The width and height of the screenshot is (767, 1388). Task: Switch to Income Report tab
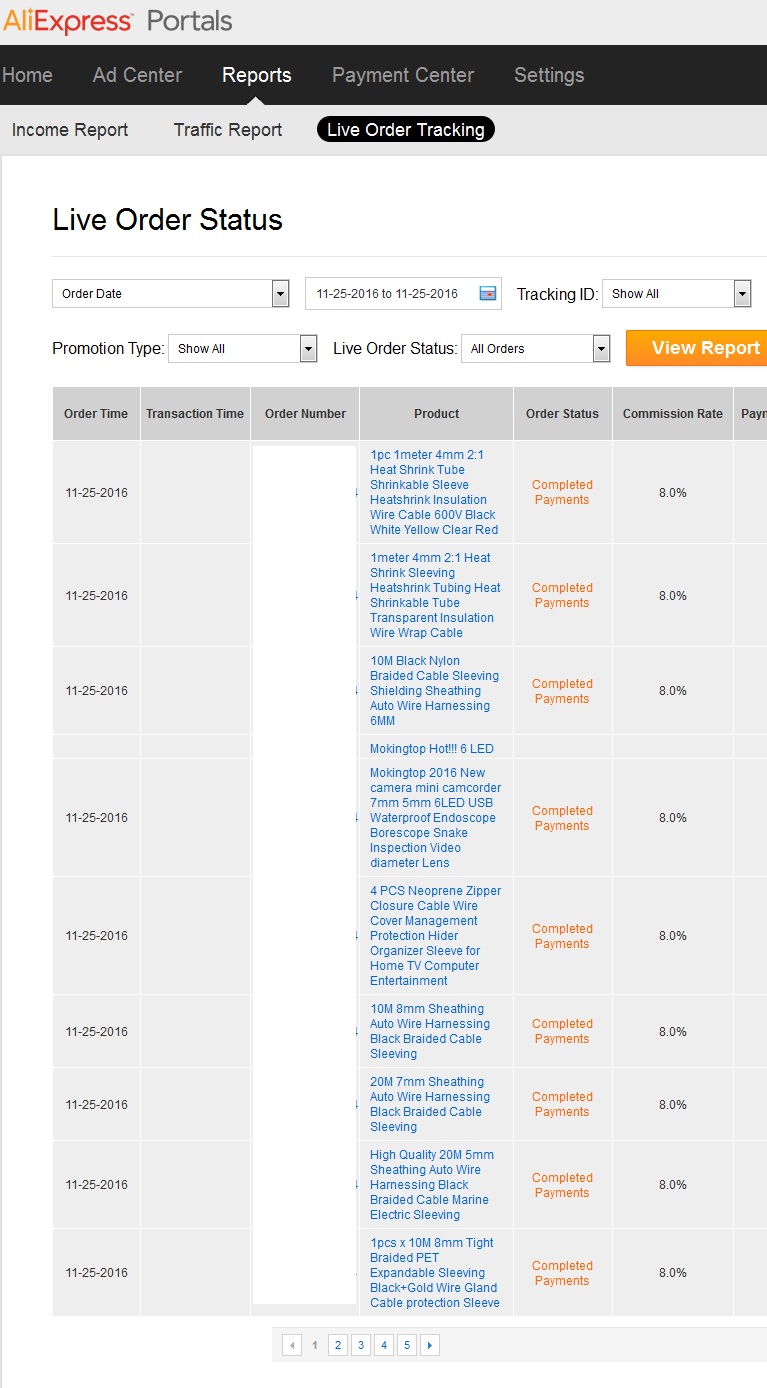tap(70, 130)
